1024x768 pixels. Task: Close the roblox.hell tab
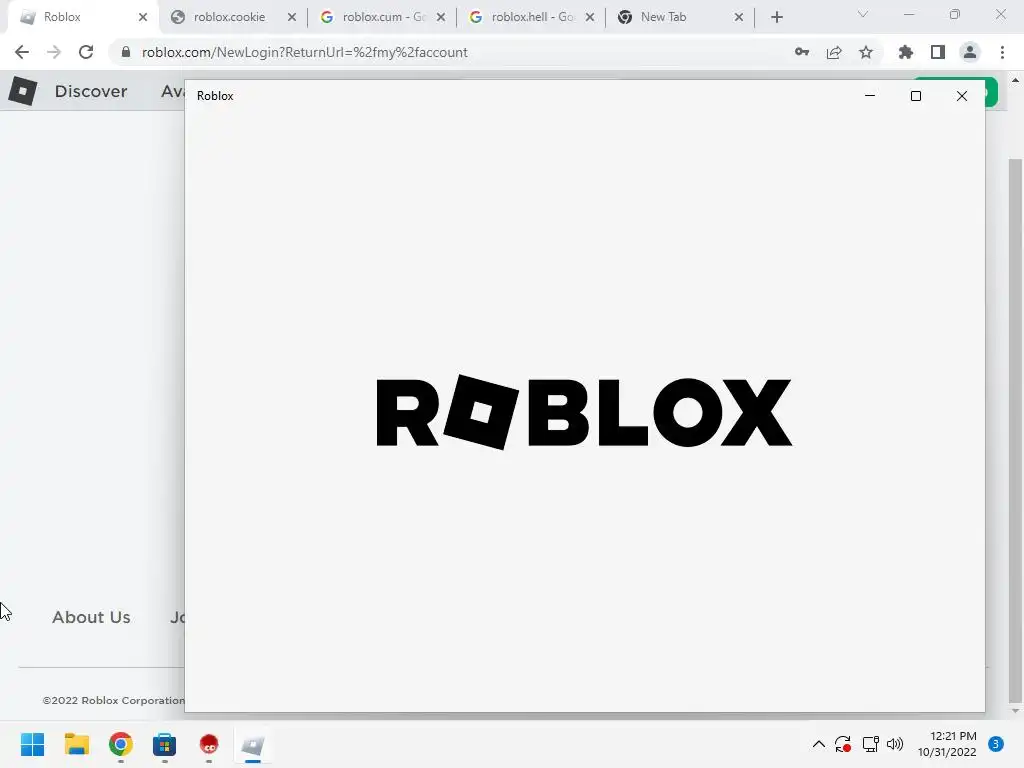click(x=590, y=18)
